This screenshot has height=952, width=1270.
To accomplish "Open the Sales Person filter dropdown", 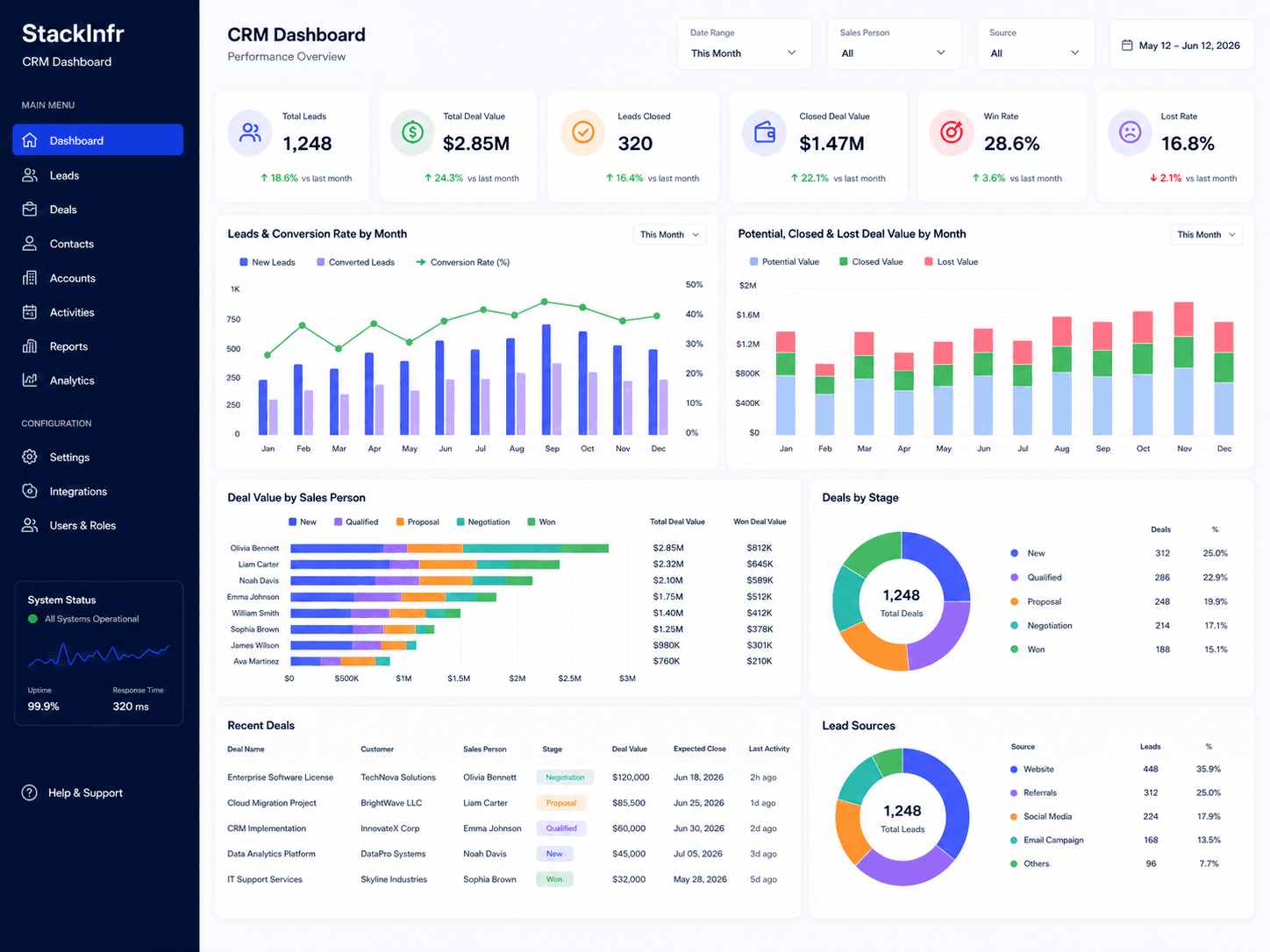I will click(x=894, y=45).
